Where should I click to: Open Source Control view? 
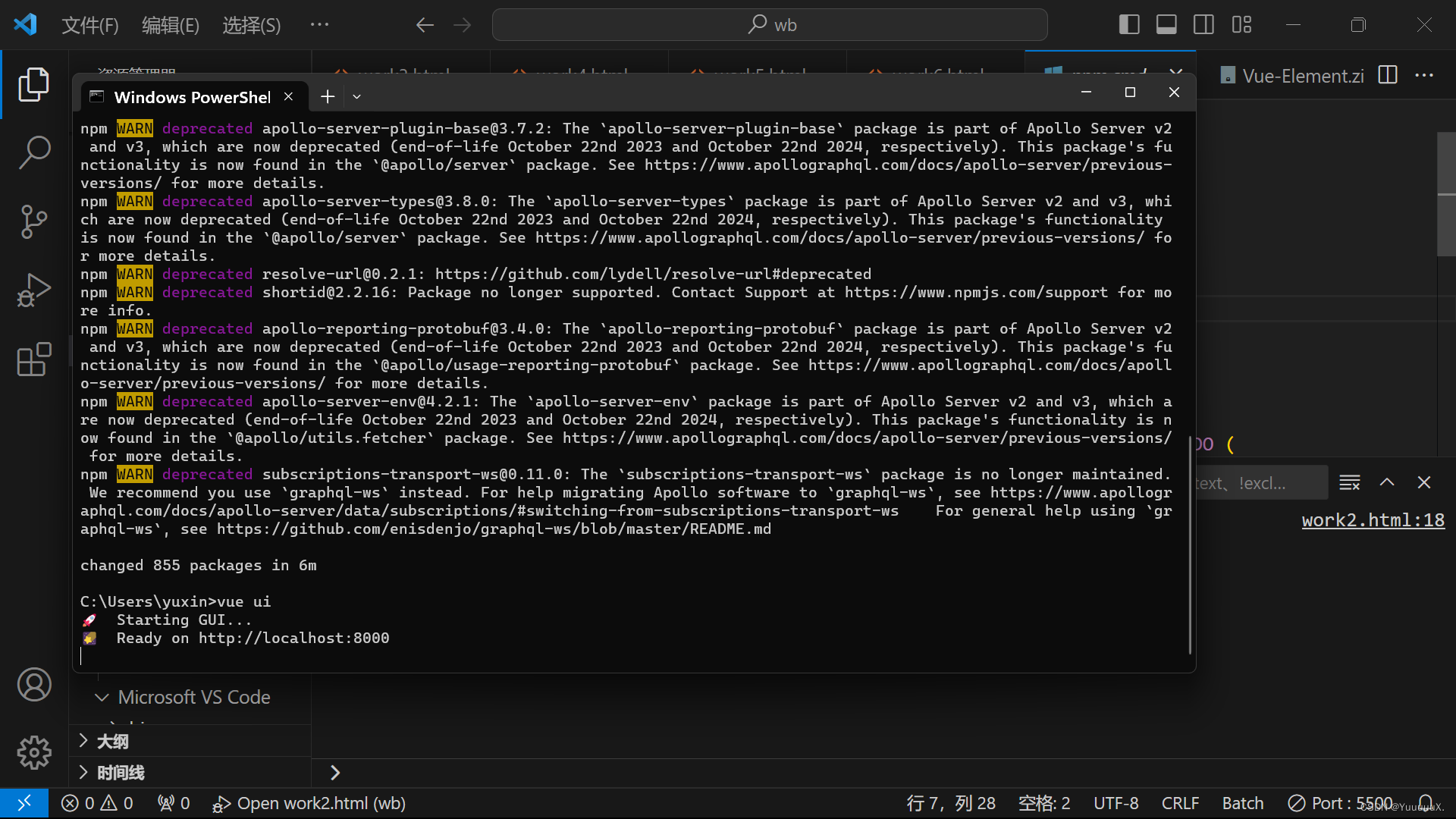click(x=33, y=221)
